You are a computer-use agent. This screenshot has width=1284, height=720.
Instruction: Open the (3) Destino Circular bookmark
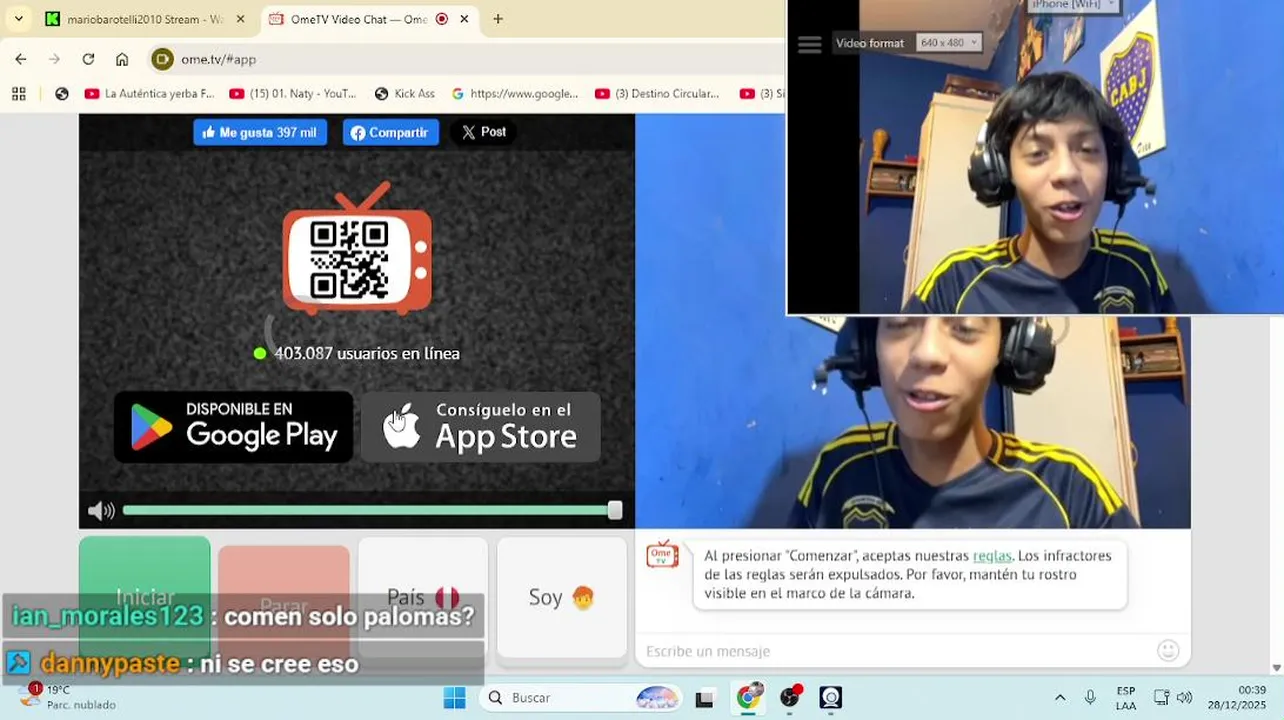point(658,93)
